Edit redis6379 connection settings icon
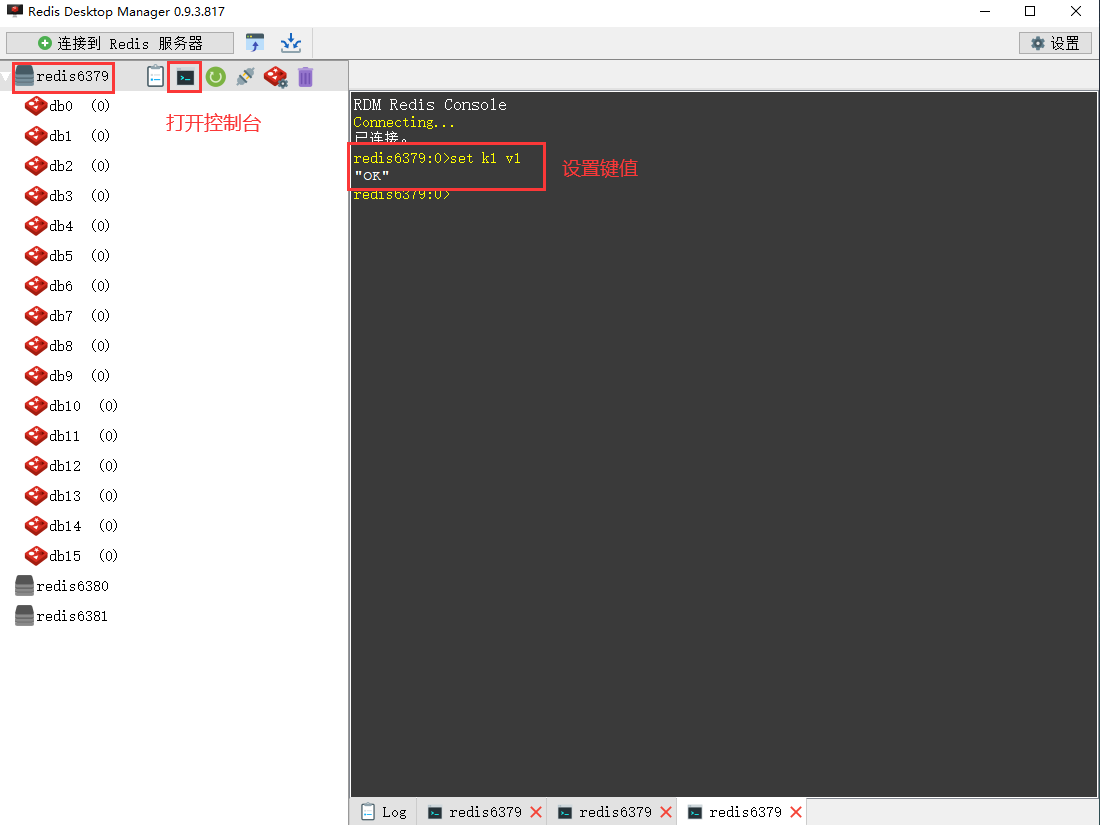Screen dimensions: 1100x825 coord(276,77)
